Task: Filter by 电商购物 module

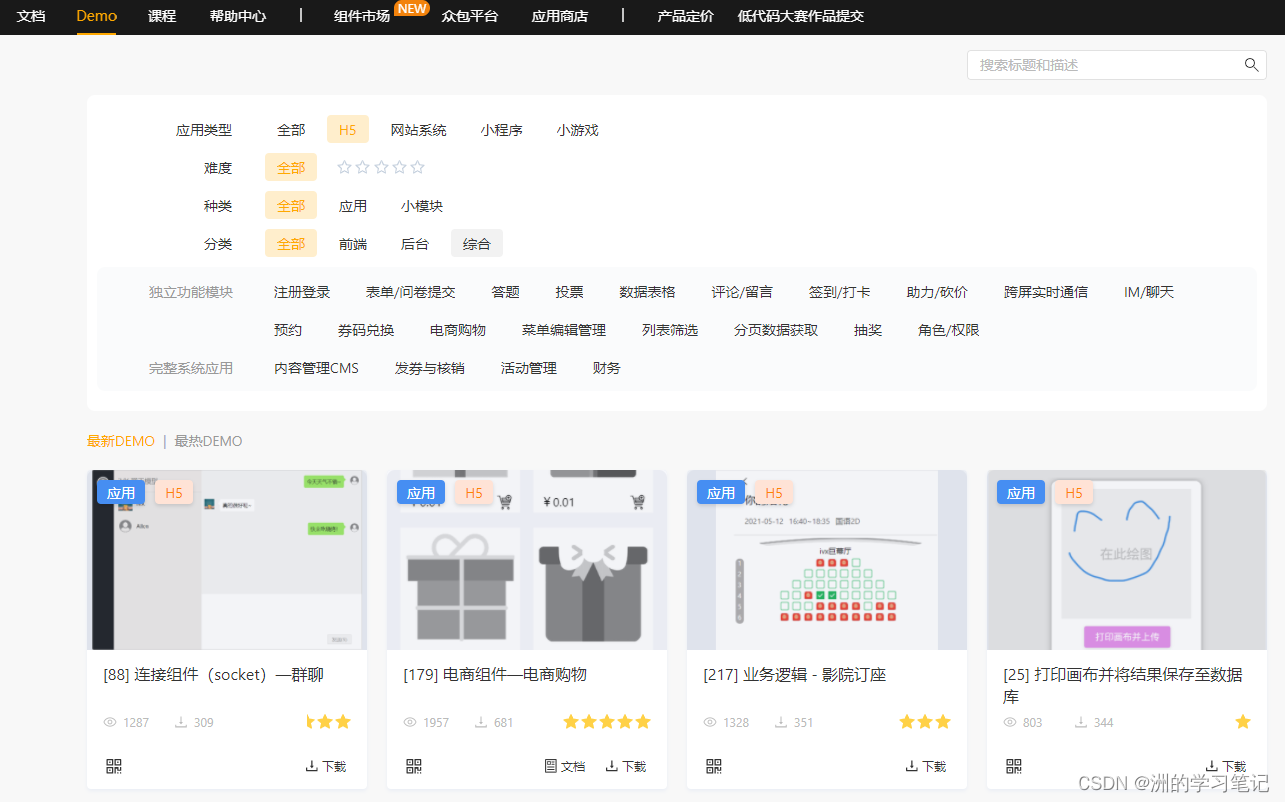Action: pyautogui.click(x=458, y=330)
